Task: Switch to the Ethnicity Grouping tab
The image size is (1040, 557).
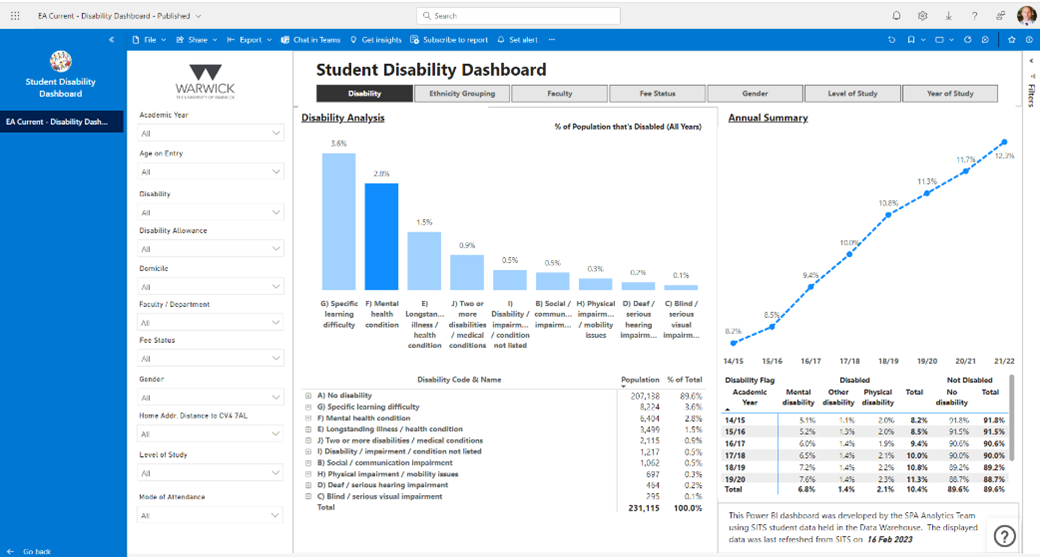Action: 462,93
